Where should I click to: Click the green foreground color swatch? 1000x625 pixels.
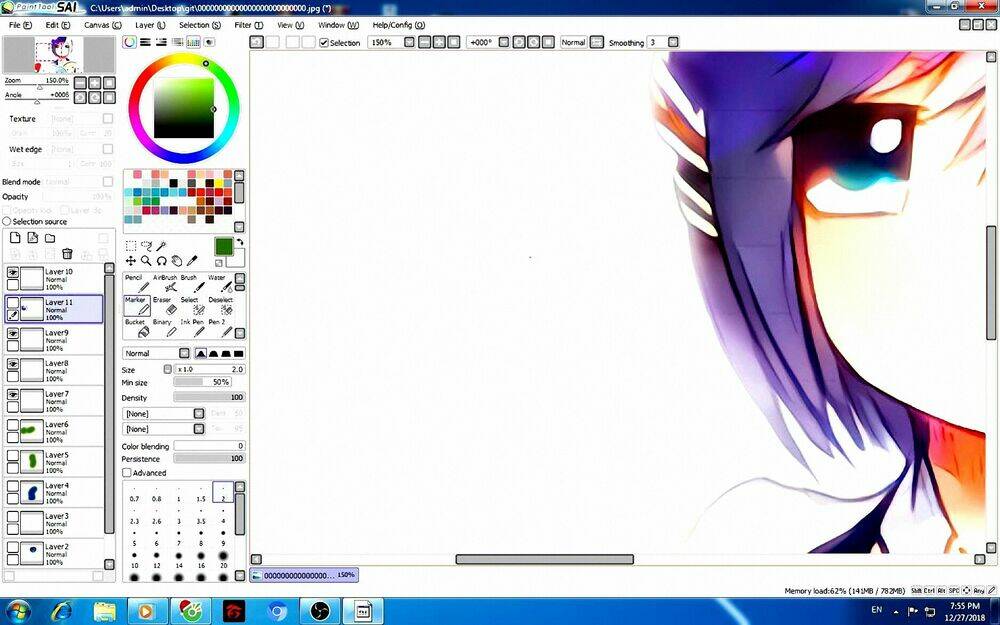tap(223, 246)
